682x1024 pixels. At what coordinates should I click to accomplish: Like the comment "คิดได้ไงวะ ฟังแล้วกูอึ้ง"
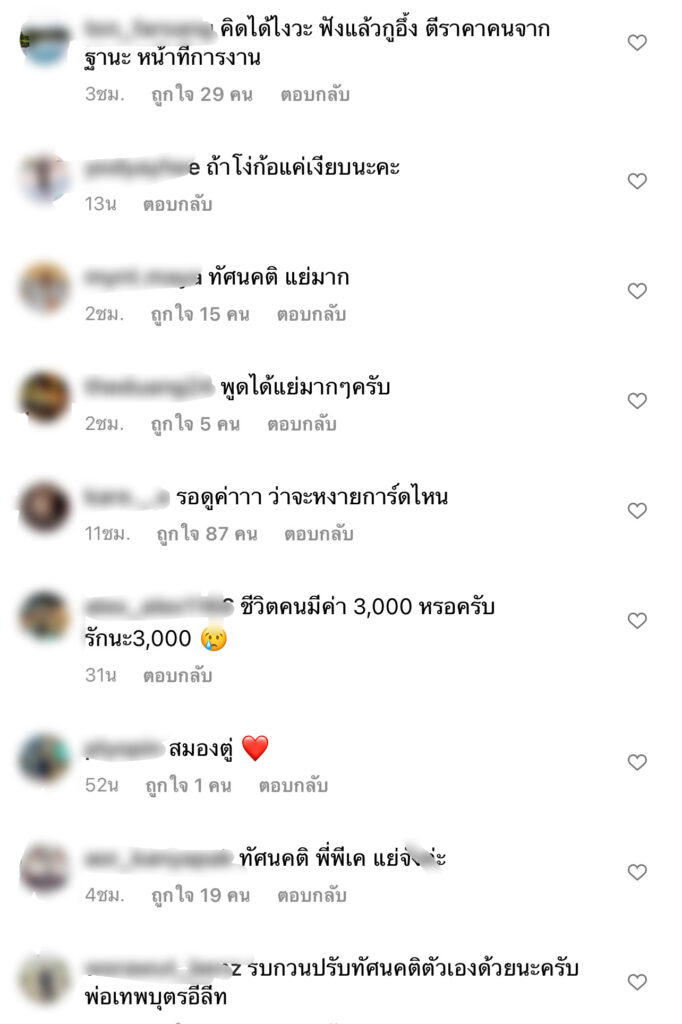coord(637,42)
